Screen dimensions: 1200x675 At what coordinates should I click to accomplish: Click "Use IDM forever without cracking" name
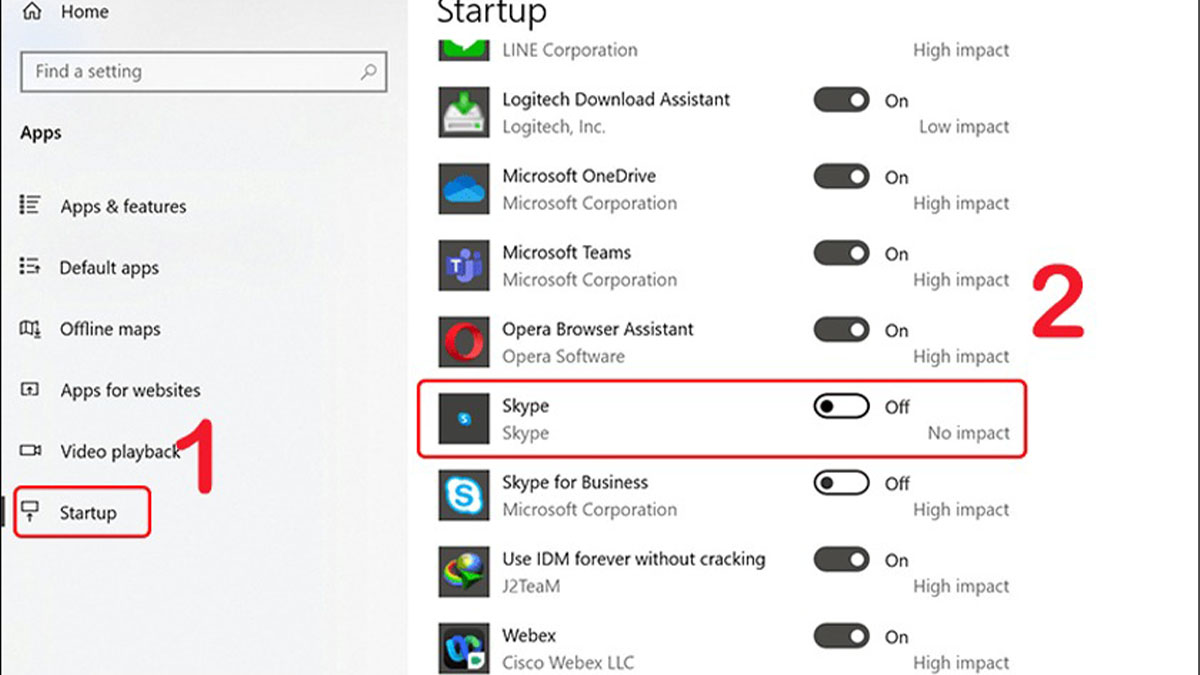pos(634,559)
